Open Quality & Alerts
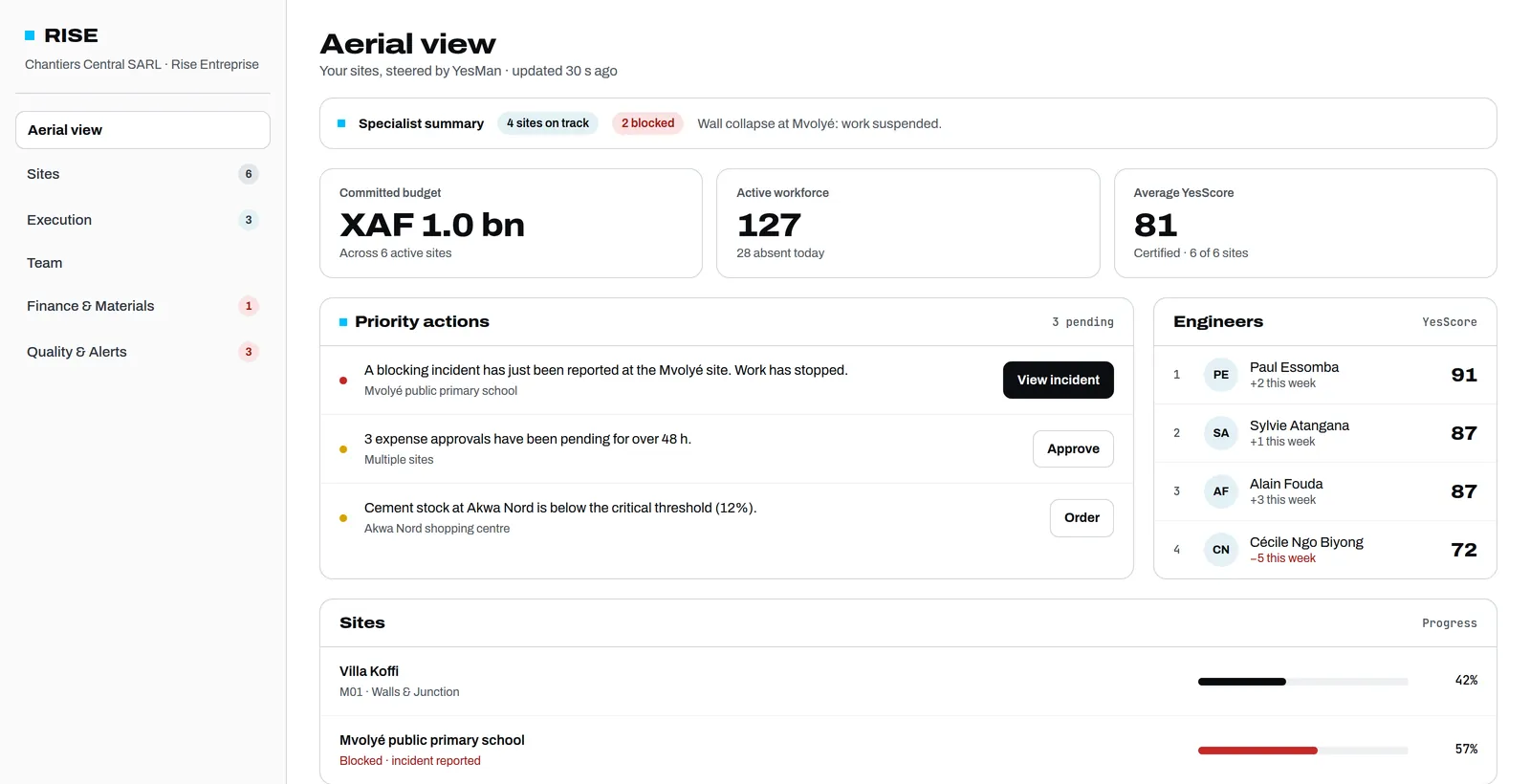The width and height of the screenshot is (1530, 784). pyautogui.click(x=142, y=352)
